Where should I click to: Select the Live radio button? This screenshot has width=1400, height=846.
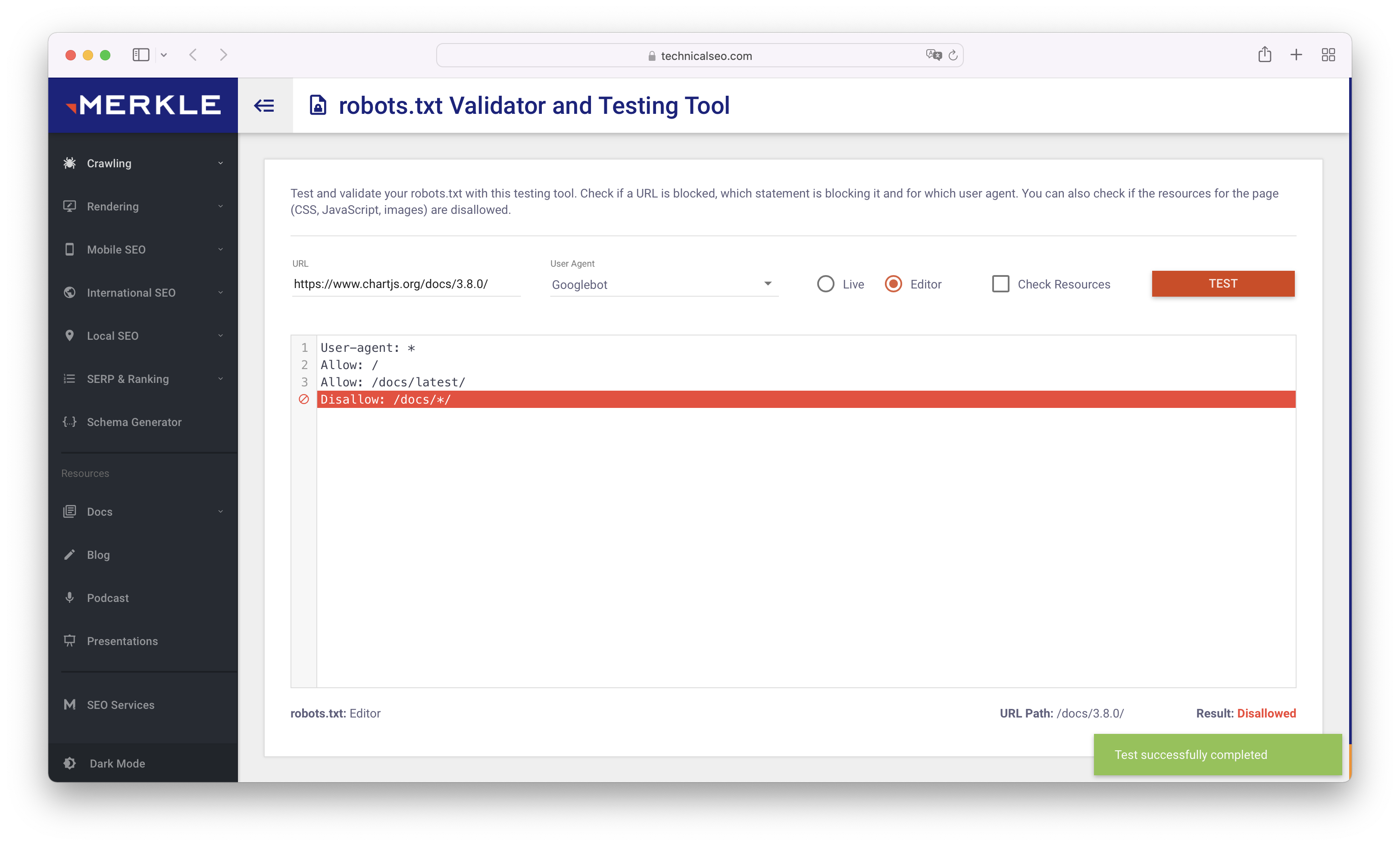coord(825,284)
